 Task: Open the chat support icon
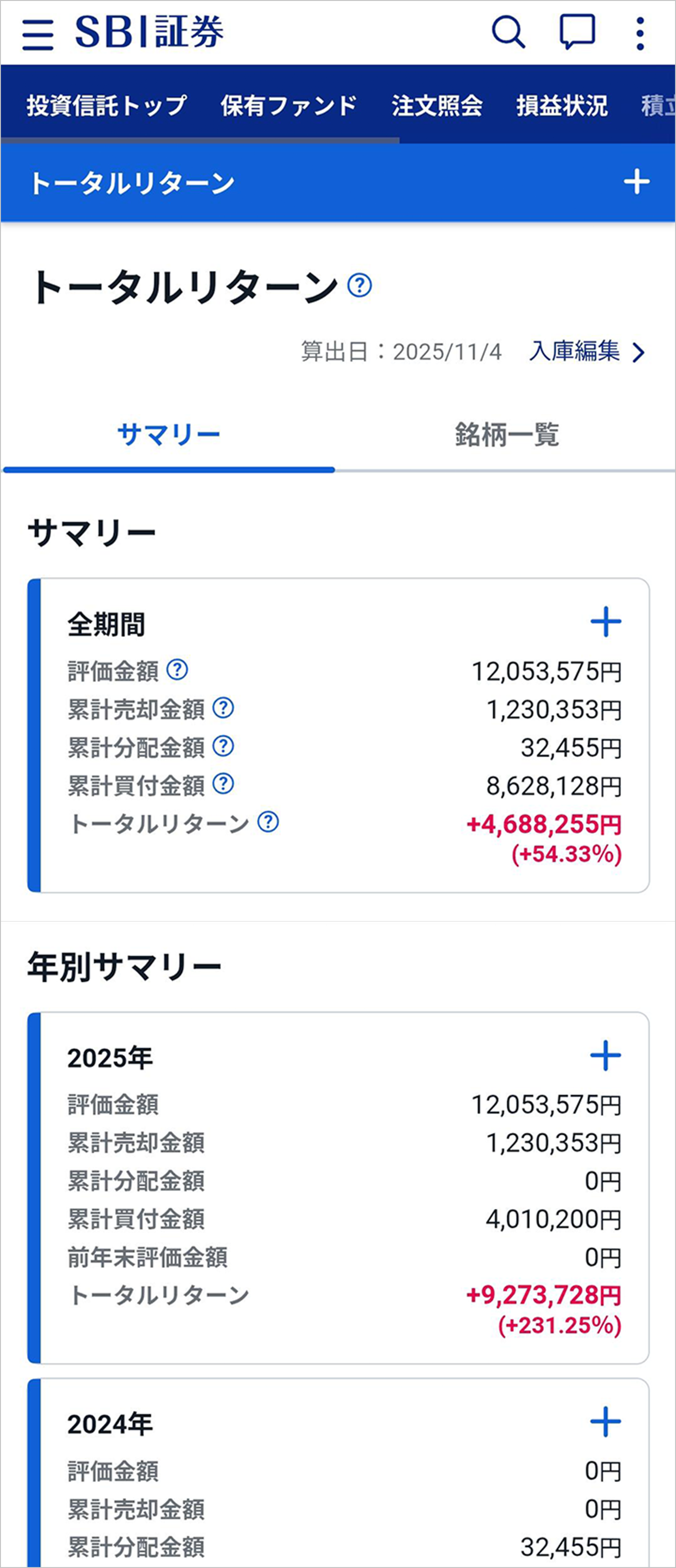(577, 32)
